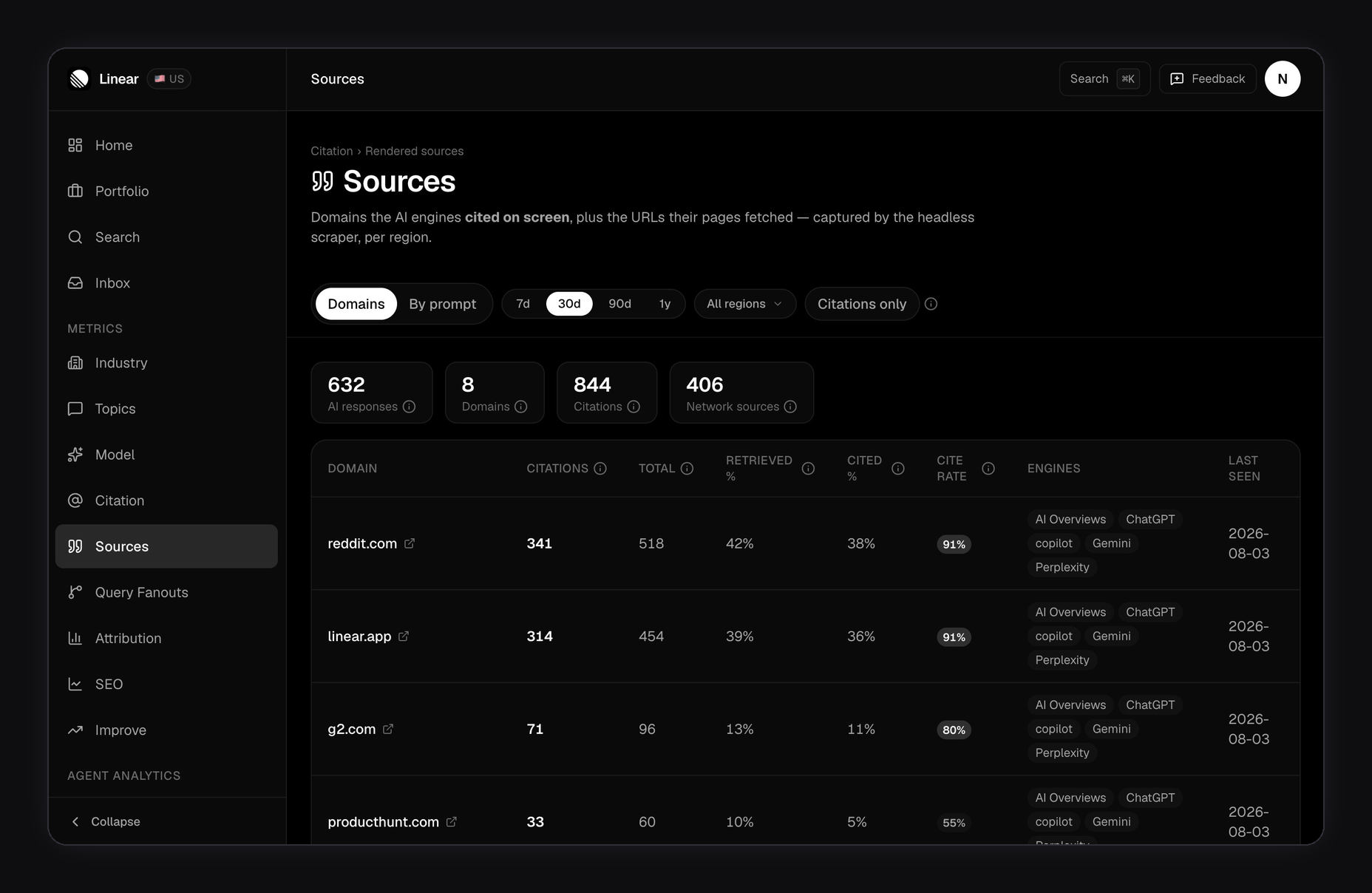1372x893 pixels.
Task: Switch to the Domains view
Action: click(x=356, y=304)
